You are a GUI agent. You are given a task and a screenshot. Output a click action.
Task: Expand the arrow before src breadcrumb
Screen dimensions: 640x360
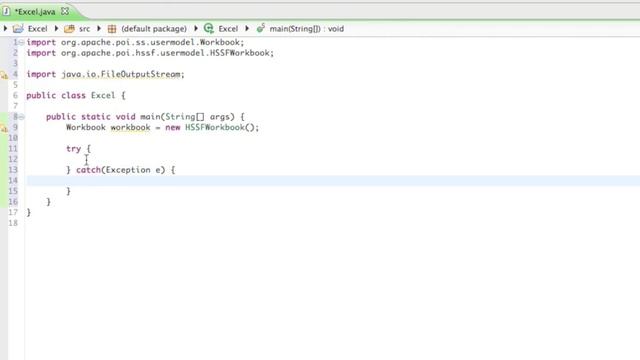pyautogui.click(x=56, y=28)
